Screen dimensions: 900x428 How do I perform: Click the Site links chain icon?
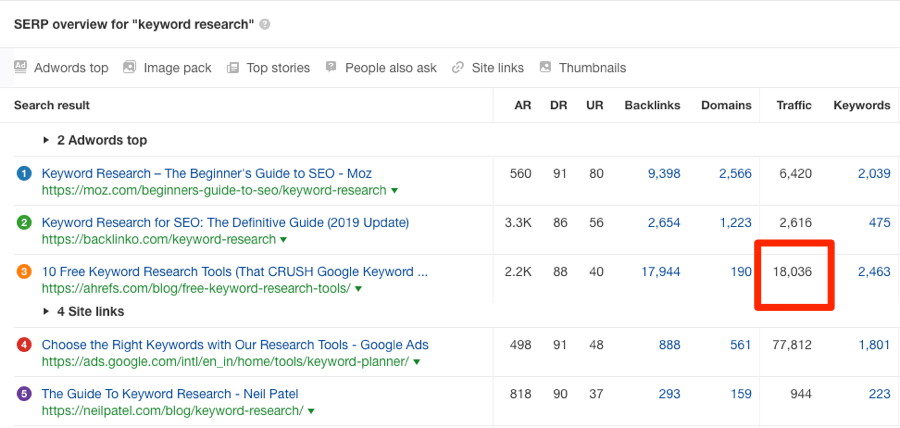pos(457,68)
